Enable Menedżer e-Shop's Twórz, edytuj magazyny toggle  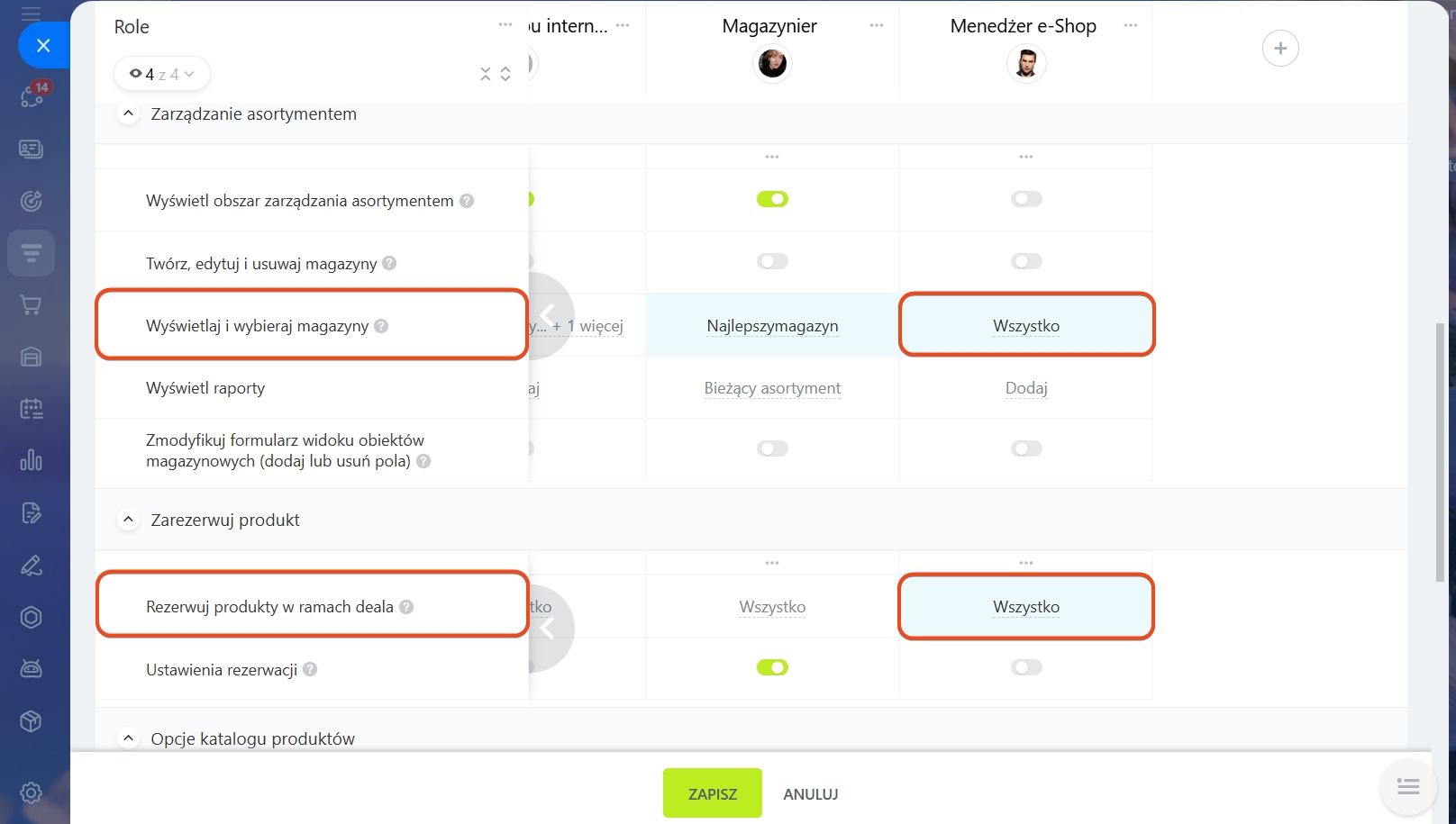(1026, 261)
